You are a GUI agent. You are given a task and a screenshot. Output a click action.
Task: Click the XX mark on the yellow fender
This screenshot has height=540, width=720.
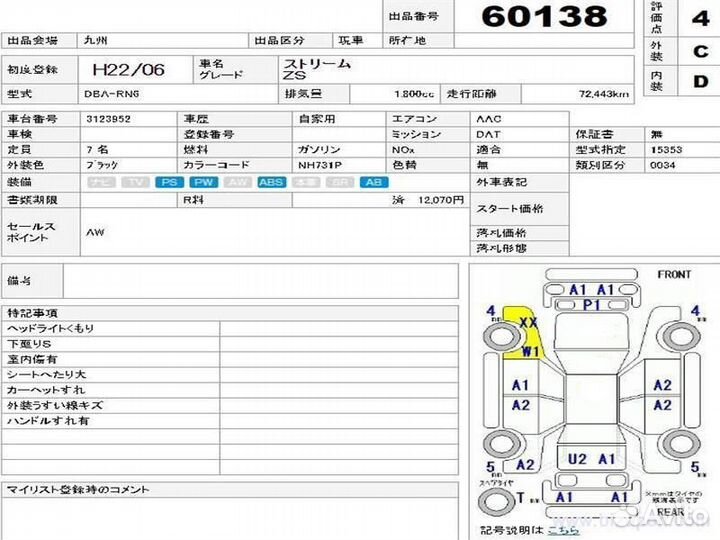[x=529, y=322]
